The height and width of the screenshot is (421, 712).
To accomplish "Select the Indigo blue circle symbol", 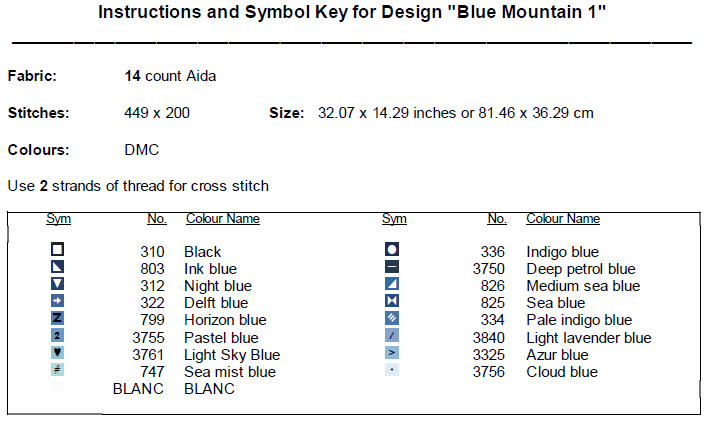I will click(392, 250).
